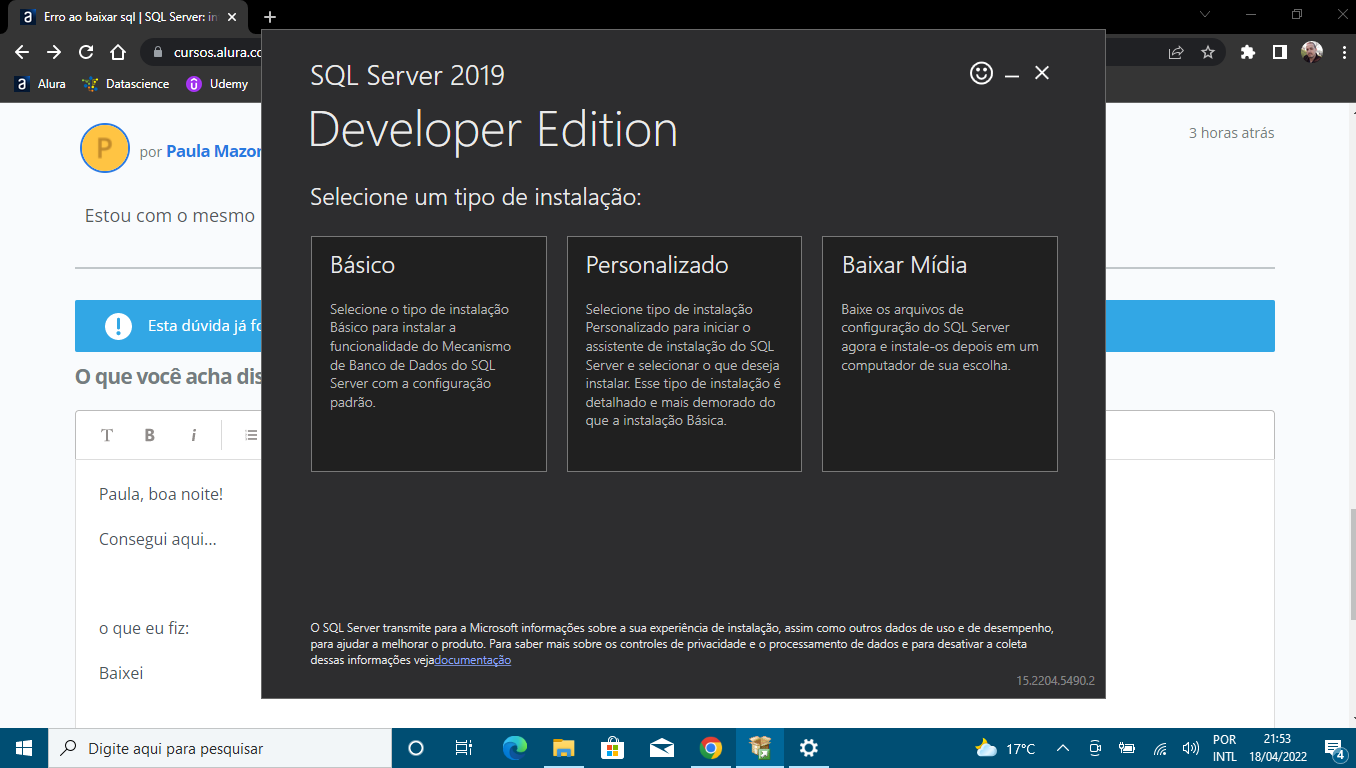Click the info icon in the blue banner
The image size is (1356, 768).
[118, 326]
